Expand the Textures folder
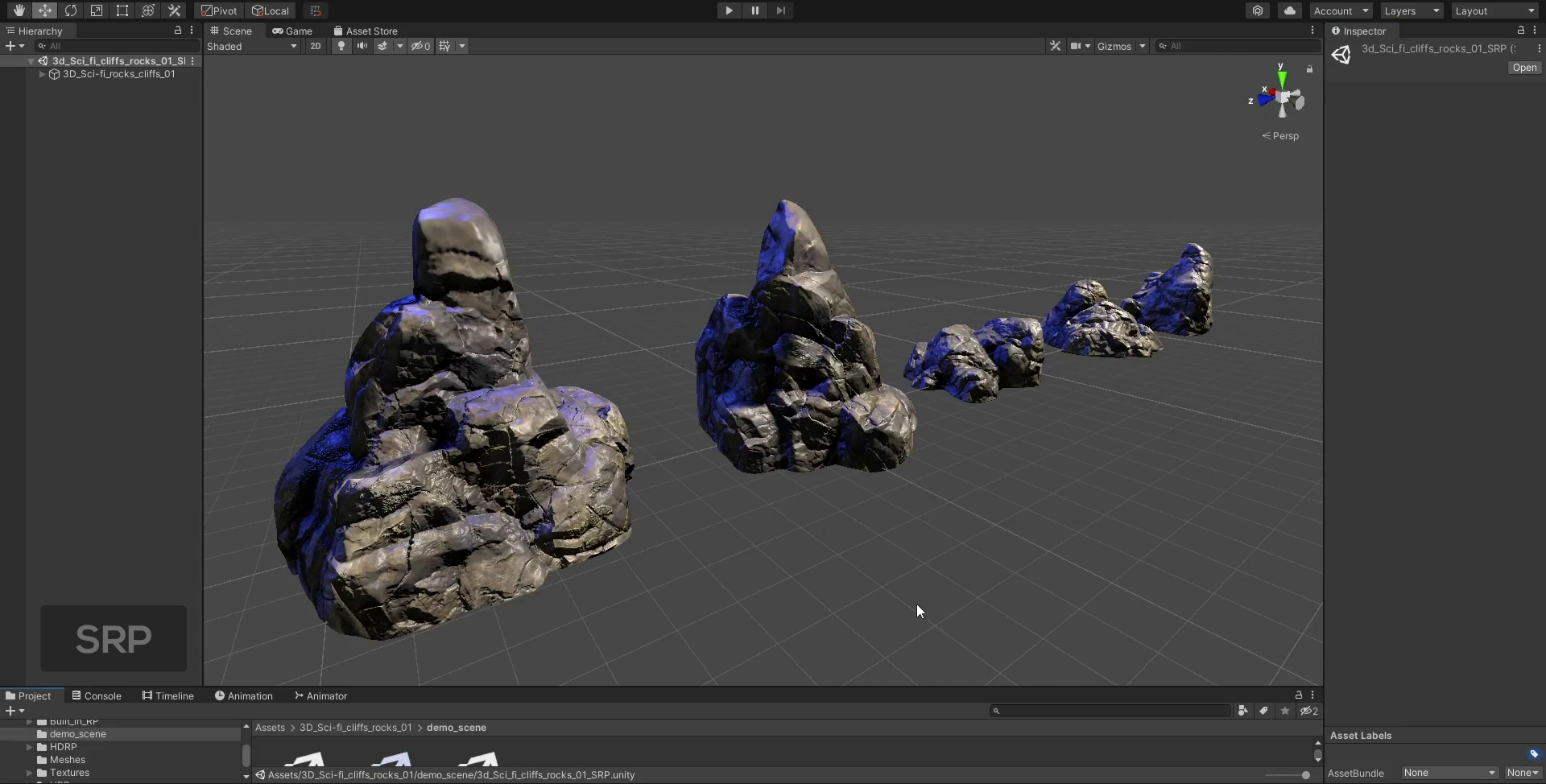Image resolution: width=1546 pixels, height=784 pixels. point(30,773)
